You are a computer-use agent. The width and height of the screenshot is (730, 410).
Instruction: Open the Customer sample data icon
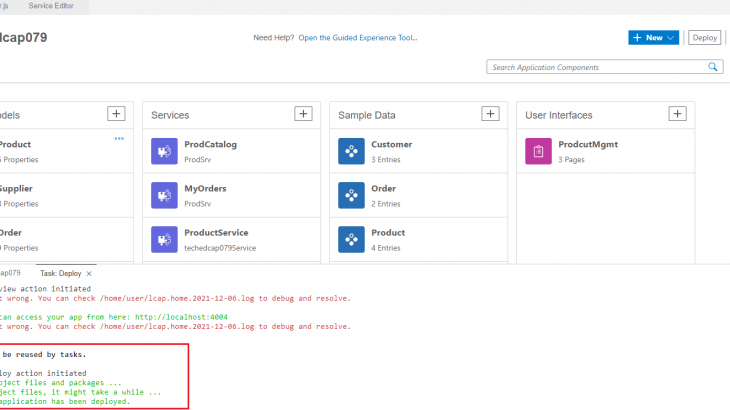coord(351,151)
